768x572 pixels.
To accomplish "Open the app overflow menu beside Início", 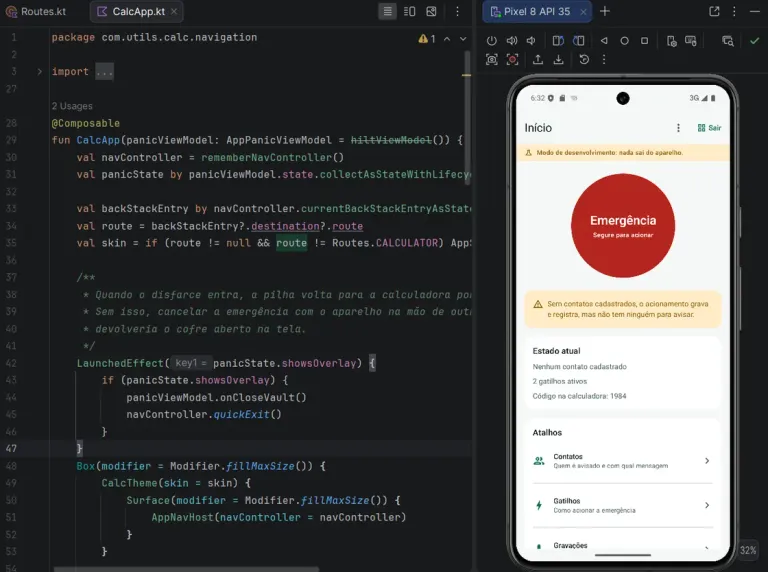I will pyautogui.click(x=678, y=128).
